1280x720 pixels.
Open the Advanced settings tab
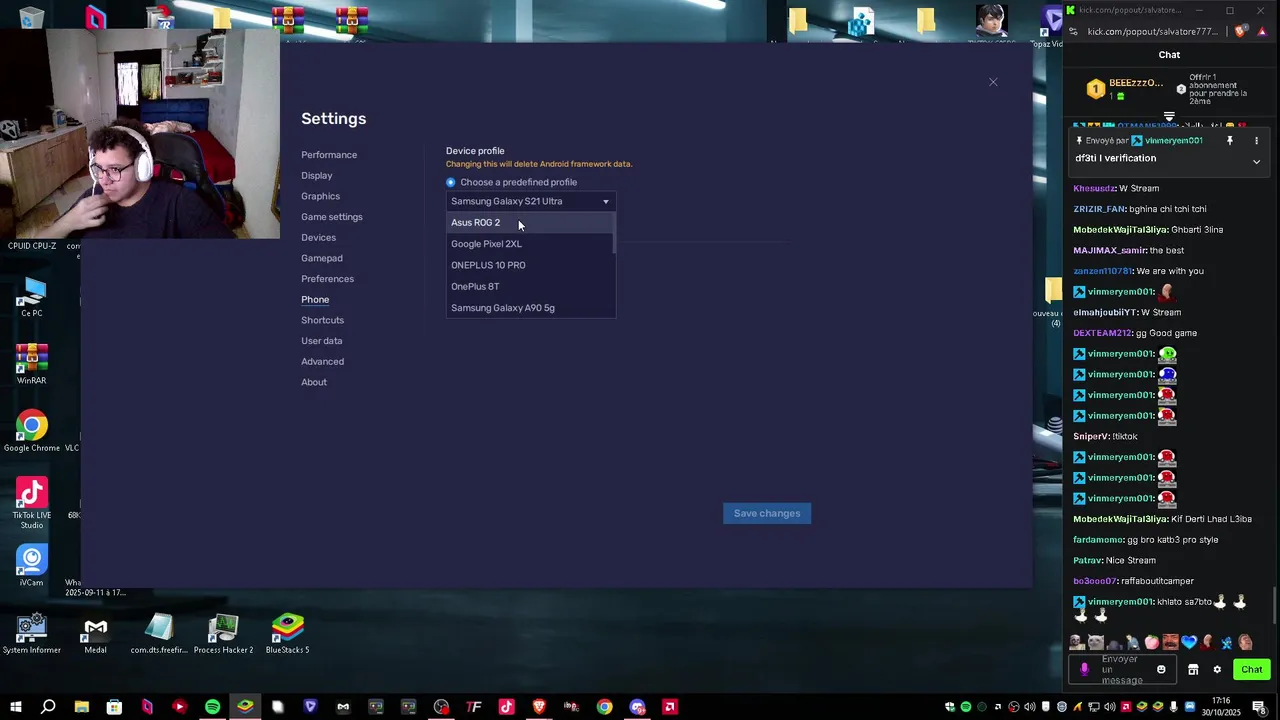point(323,362)
